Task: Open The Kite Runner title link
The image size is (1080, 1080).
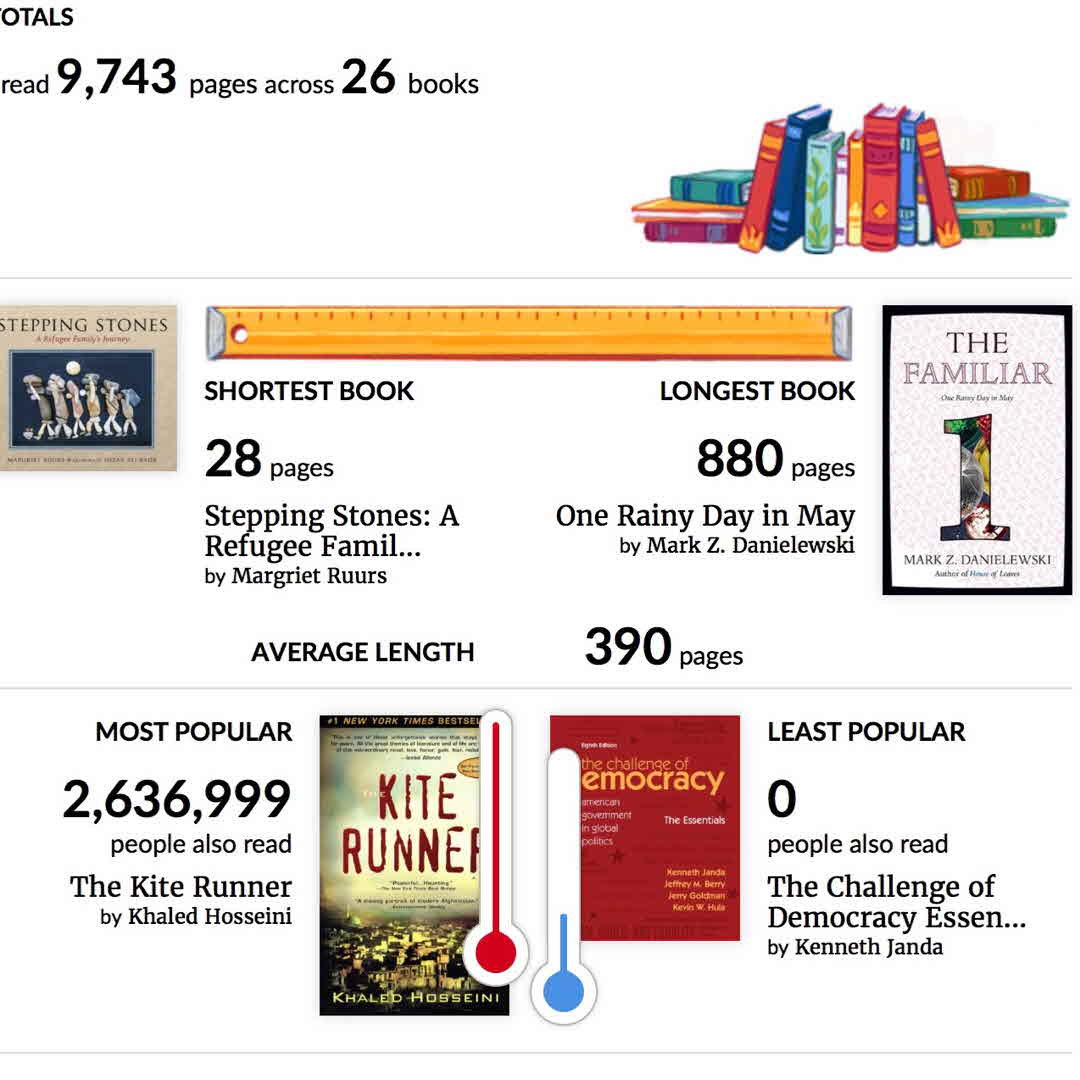Action: tap(181, 887)
